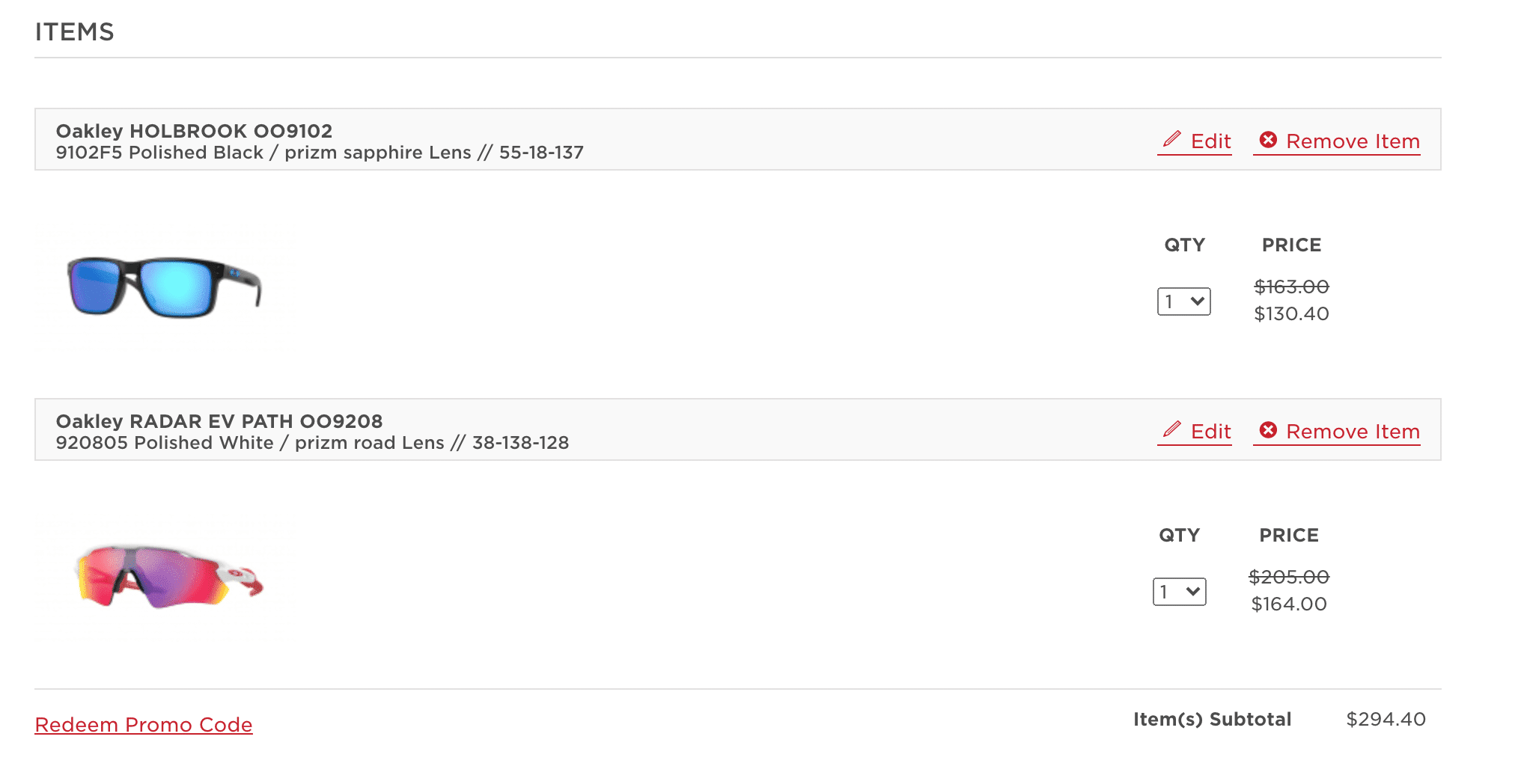Screen dimensions: 1527x784
Task: Select the Remove Item text for RADAR EV PATH
Action: tap(1353, 432)
